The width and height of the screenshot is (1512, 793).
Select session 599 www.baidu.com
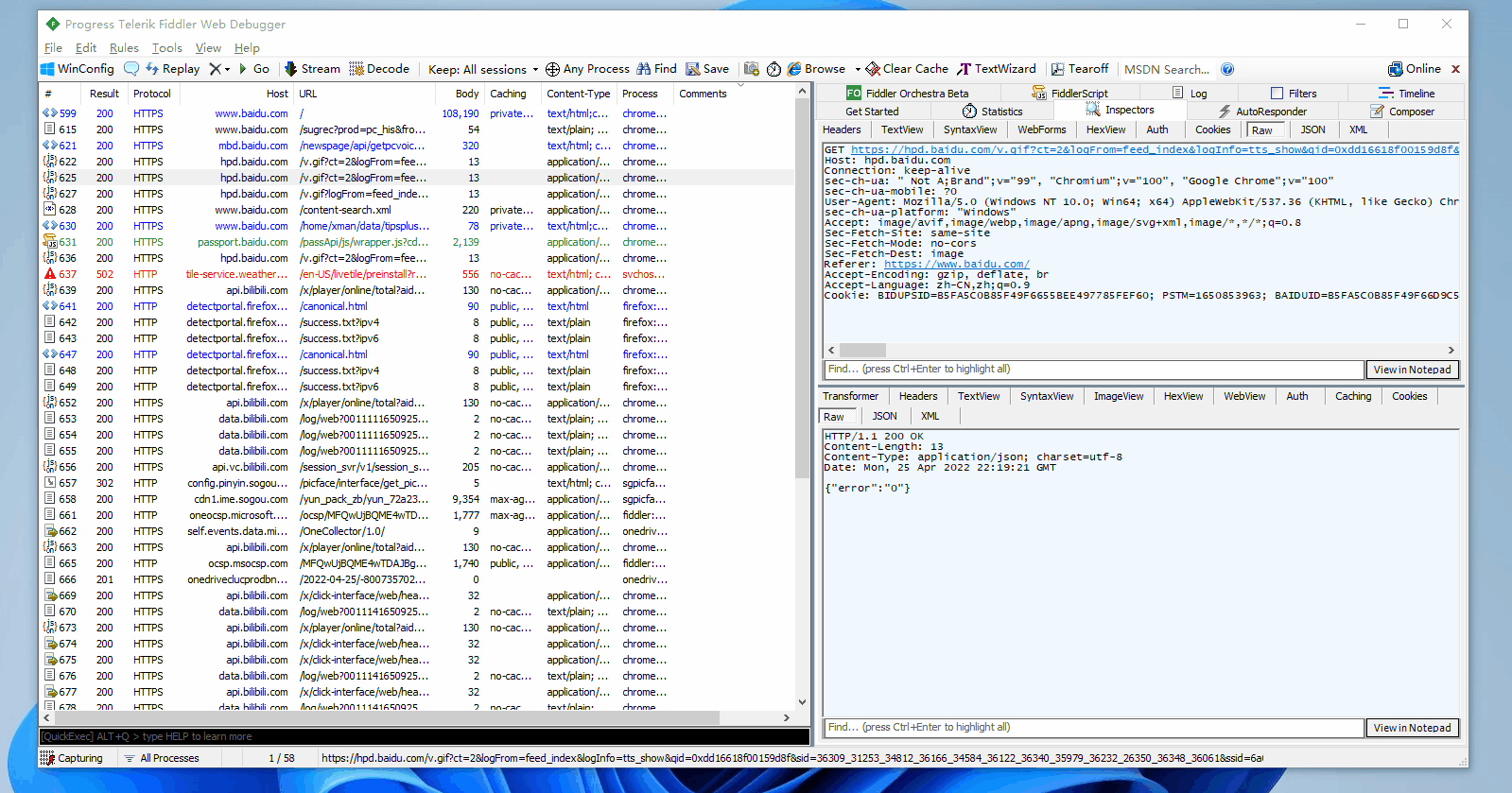[x=417, y=113]
